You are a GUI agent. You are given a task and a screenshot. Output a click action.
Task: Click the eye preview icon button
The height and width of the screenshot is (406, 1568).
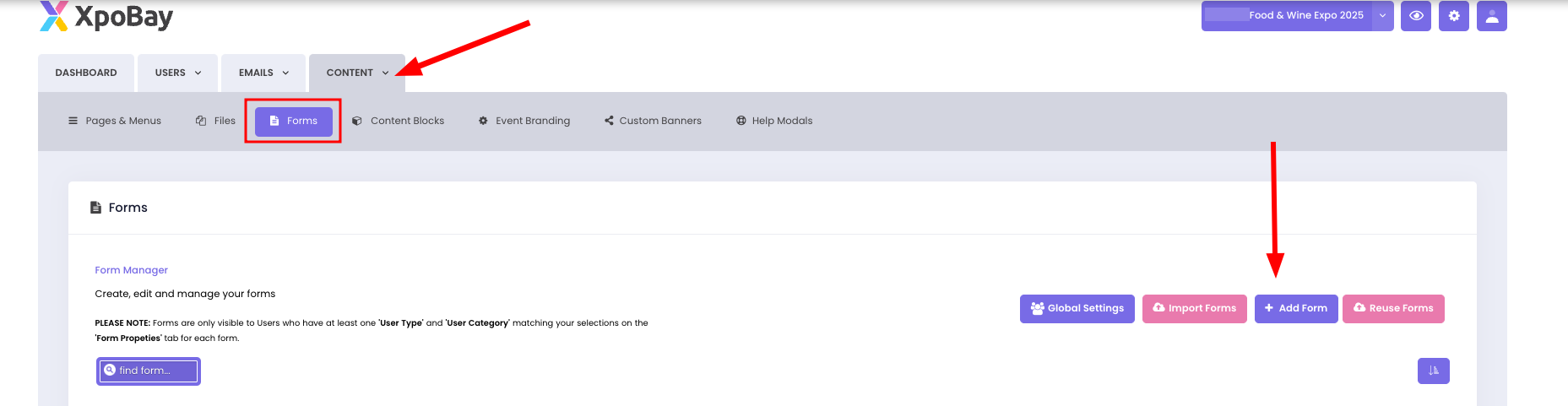(1415, 16)
